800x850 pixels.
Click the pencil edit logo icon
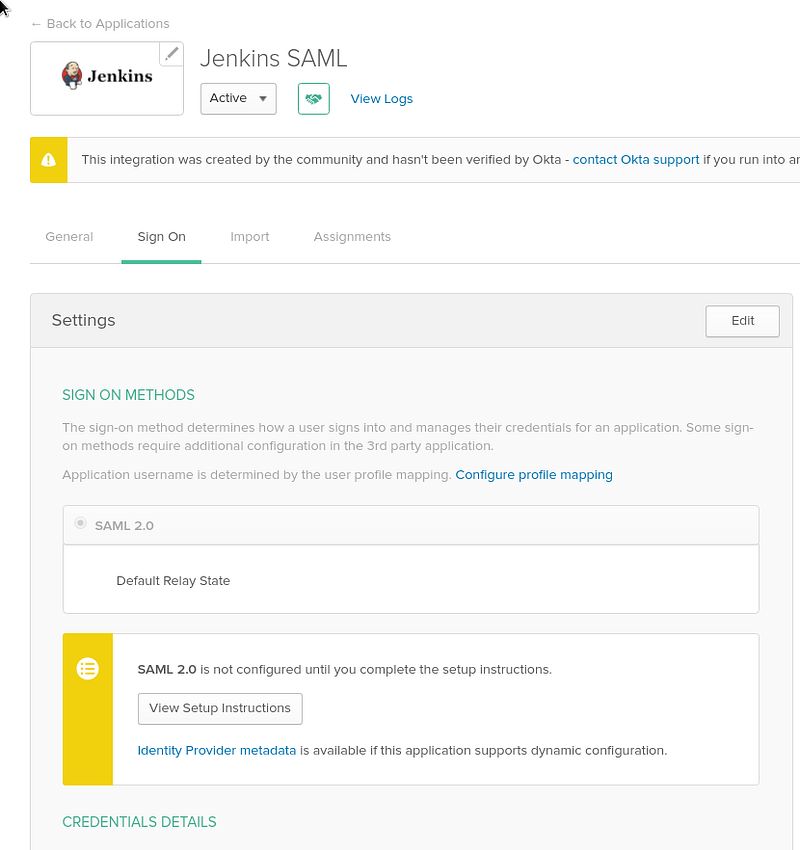click(x=171, y=54)
